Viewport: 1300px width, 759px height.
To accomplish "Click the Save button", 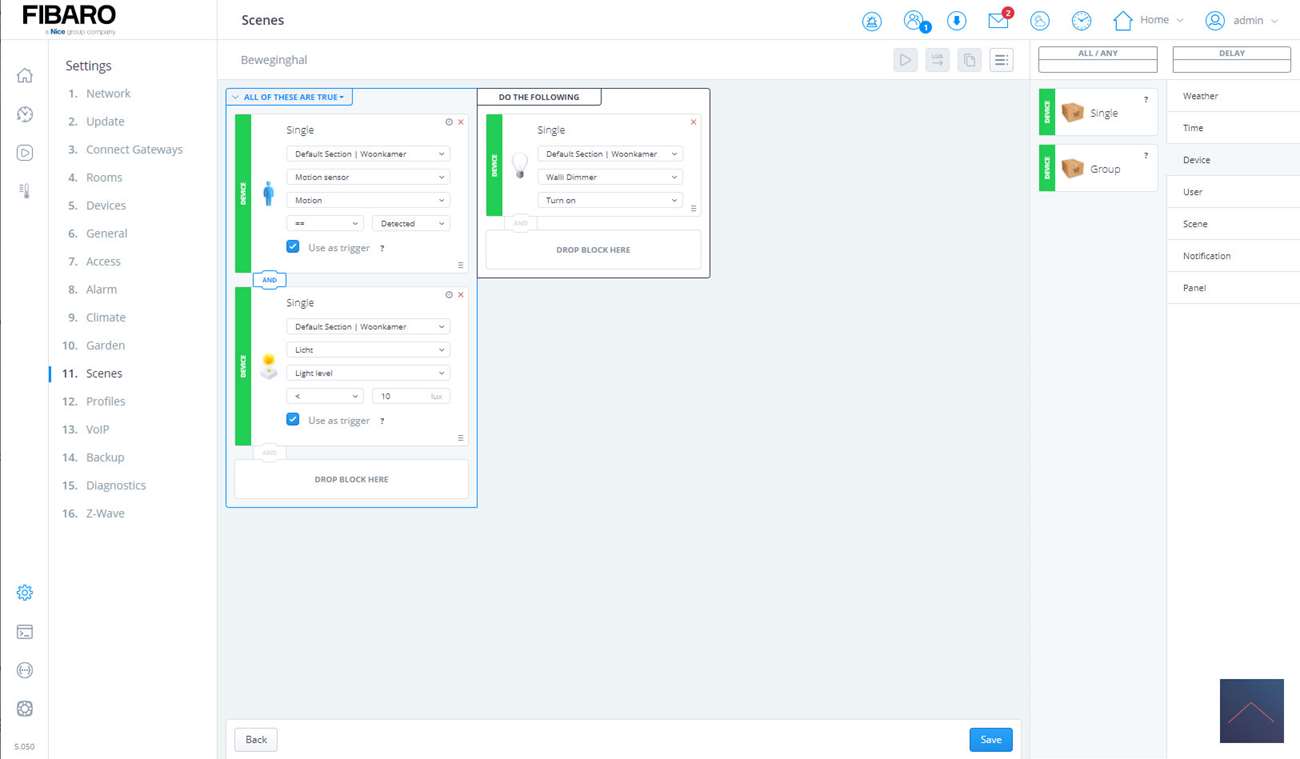I will 990,739.
